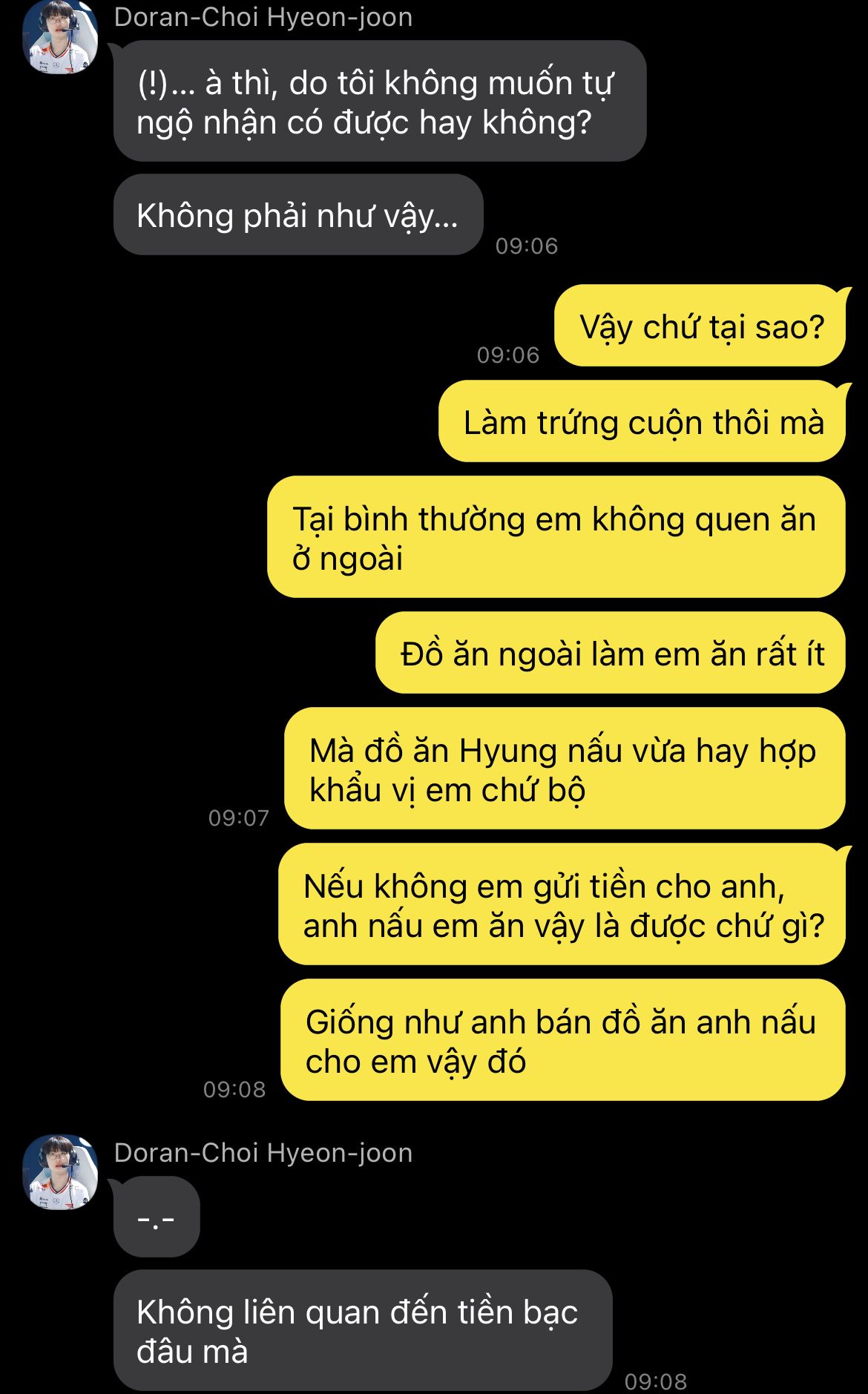Tap the top 'Doran-Choi Hyeon-joon' sender name
868x1394 pixels.
click(x=263, y=17)
